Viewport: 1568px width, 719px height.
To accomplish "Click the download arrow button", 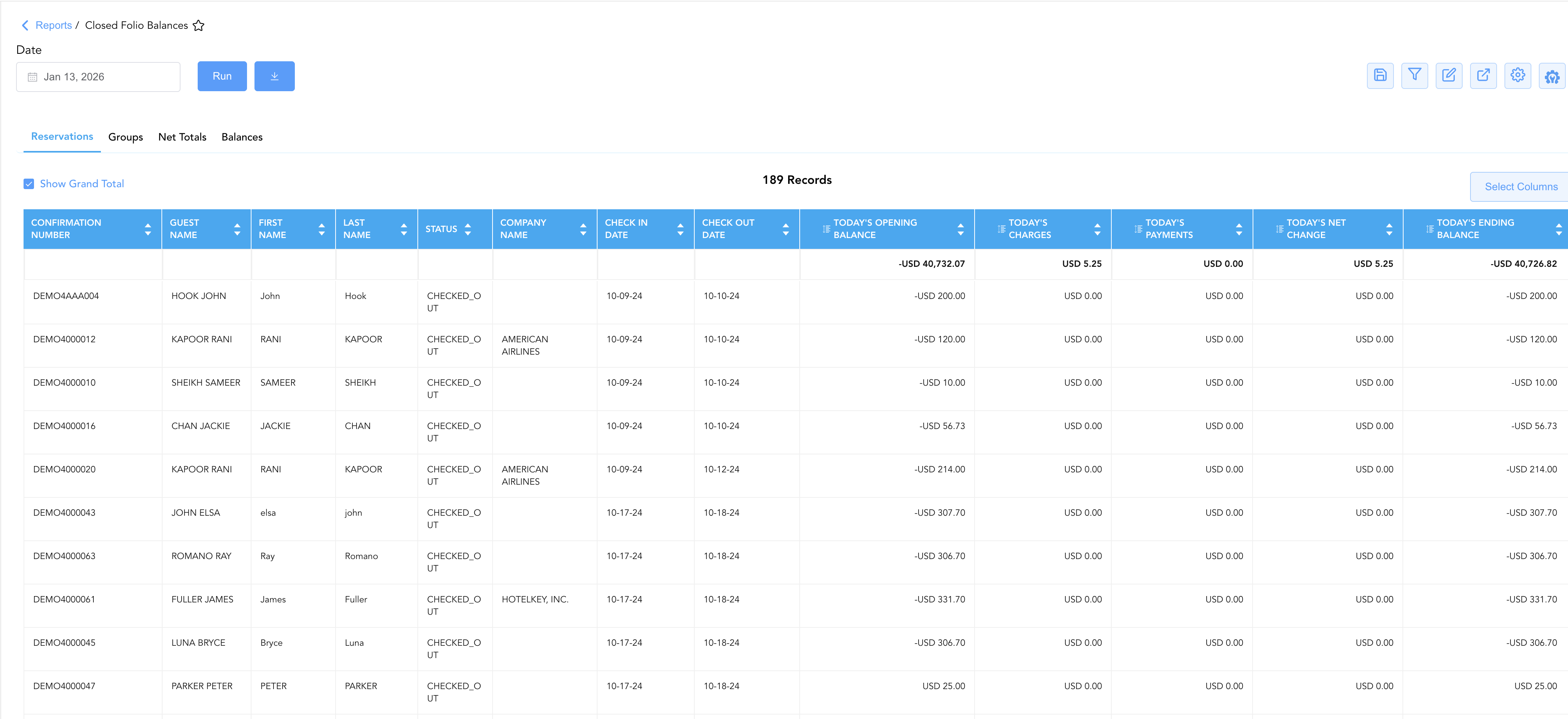I will 275,76.
